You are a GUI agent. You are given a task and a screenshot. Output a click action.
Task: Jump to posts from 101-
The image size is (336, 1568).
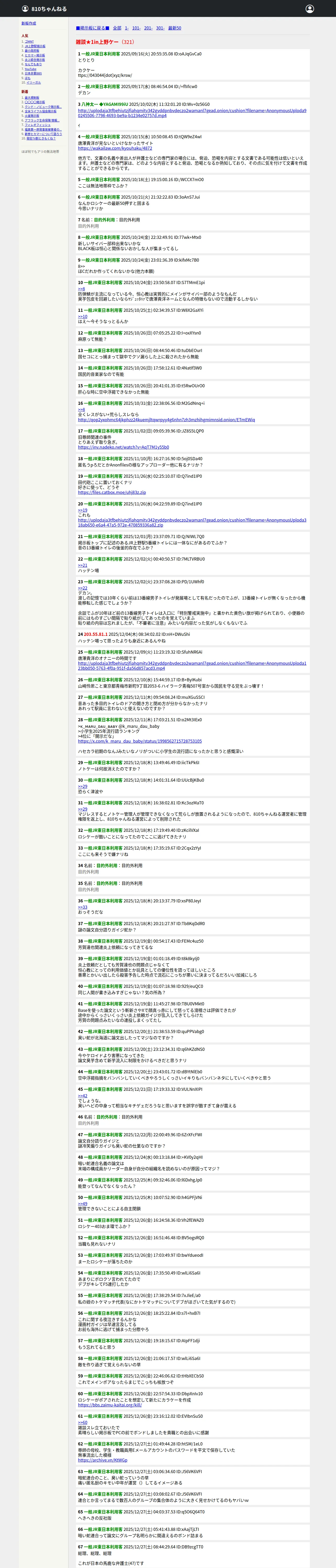coord(136,28)
